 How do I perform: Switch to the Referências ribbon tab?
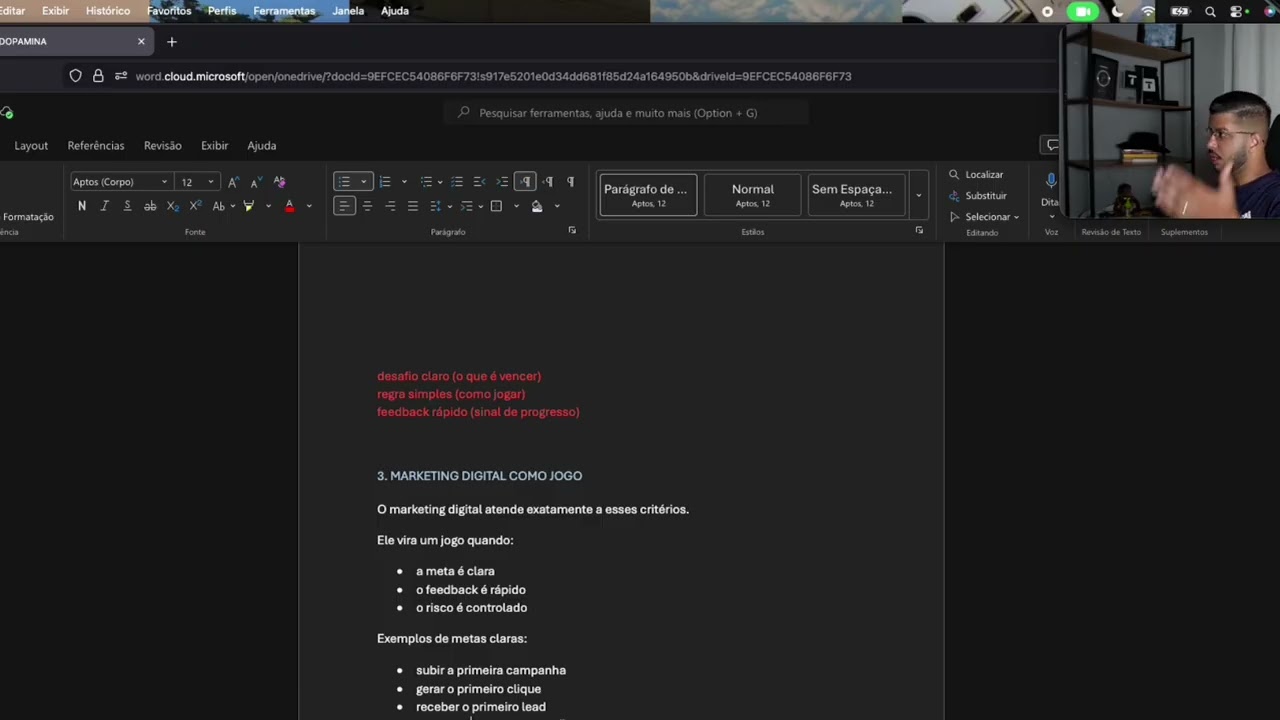coord(96,146)
